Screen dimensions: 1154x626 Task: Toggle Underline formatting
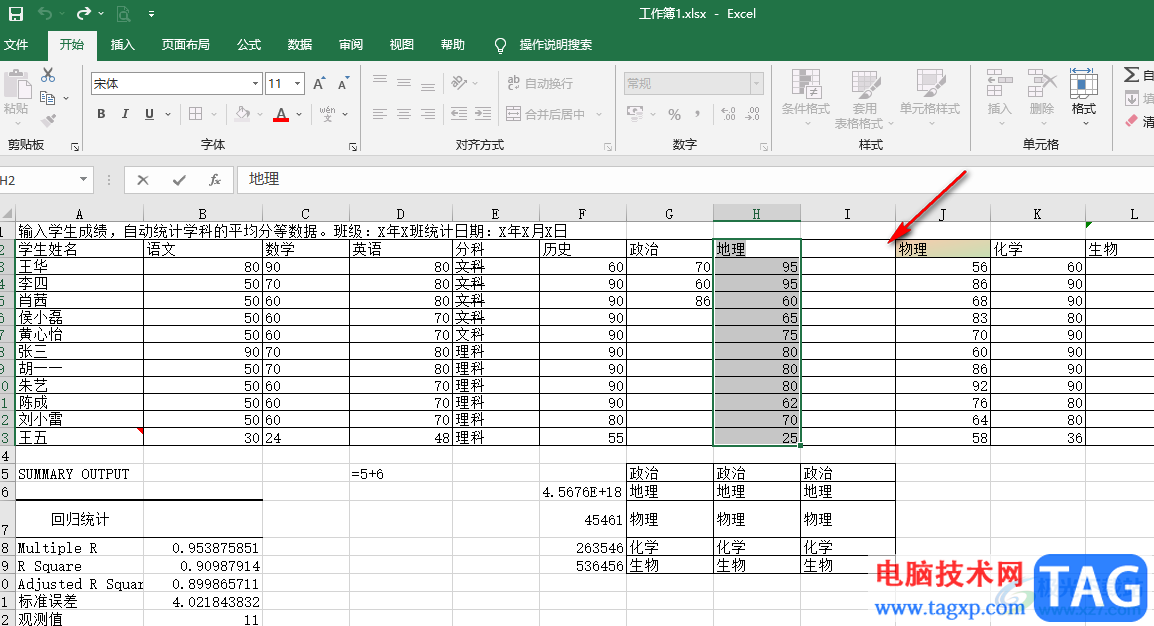click(x=149, y=114)
